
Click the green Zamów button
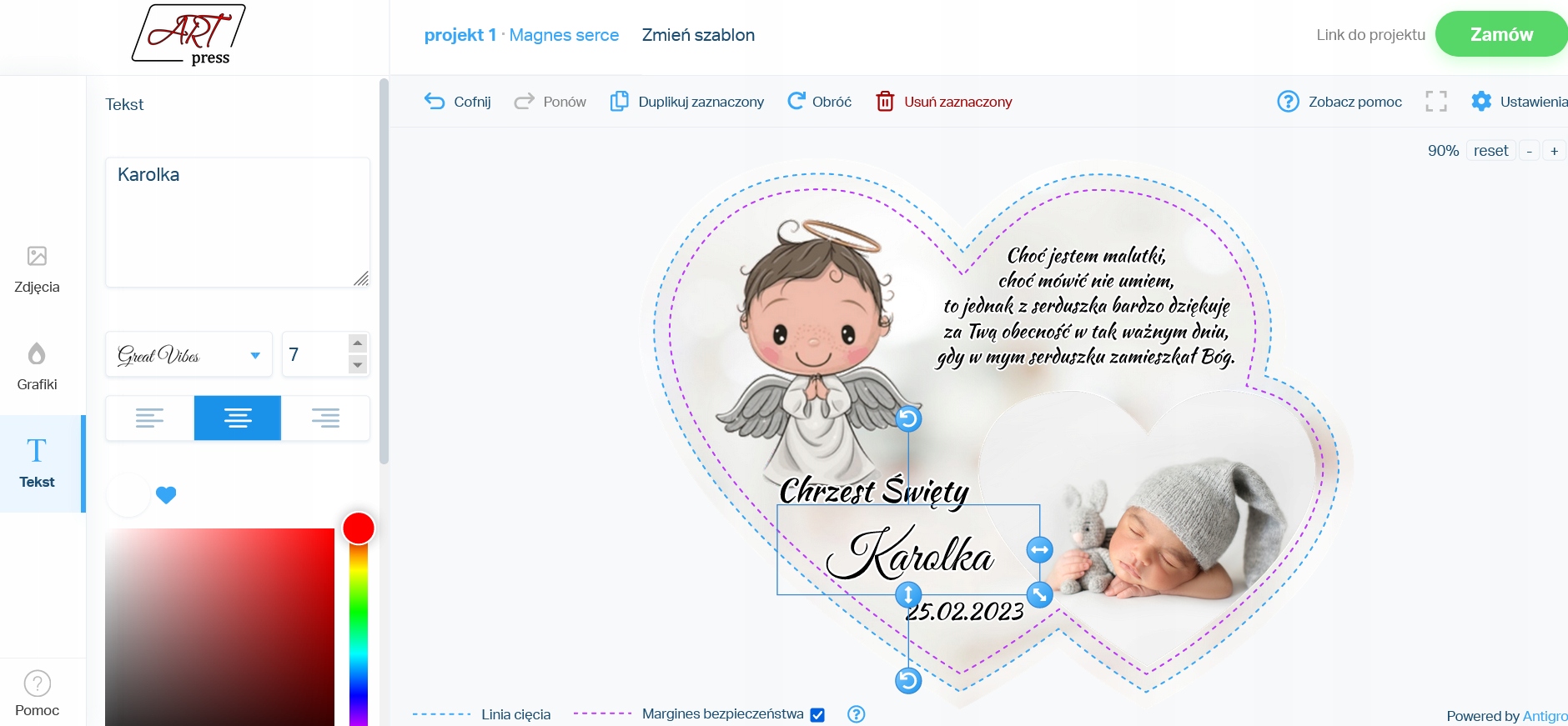coord(1501,34)
